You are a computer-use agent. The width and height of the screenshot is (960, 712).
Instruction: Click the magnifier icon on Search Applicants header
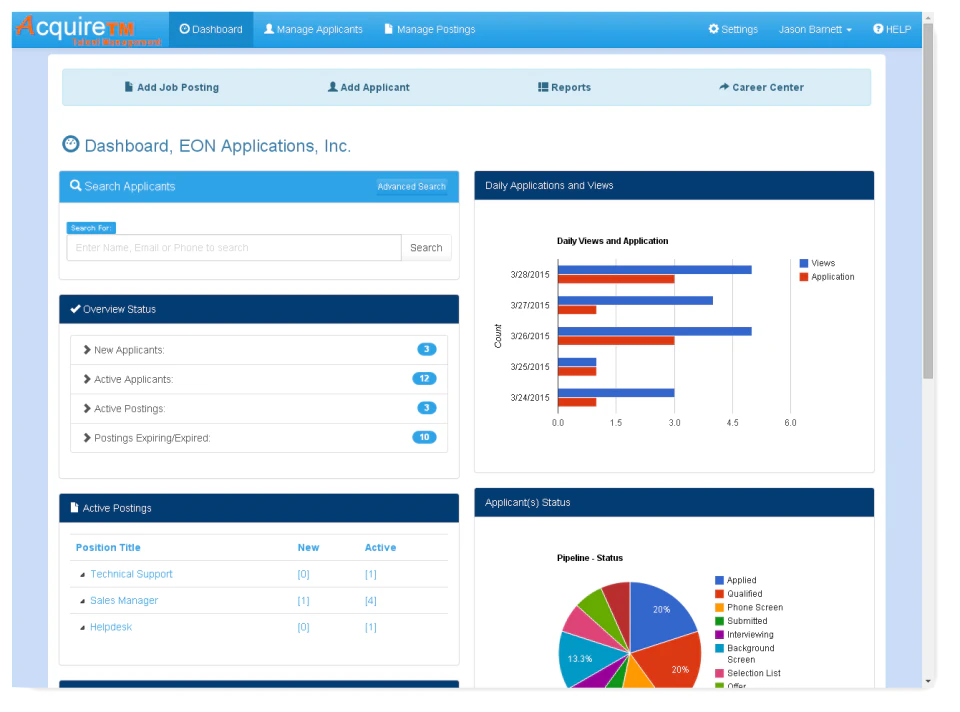point(76,186)
